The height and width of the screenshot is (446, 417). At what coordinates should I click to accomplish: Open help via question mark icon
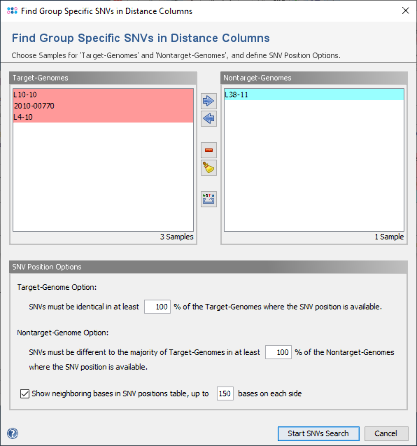click(13, 433)
